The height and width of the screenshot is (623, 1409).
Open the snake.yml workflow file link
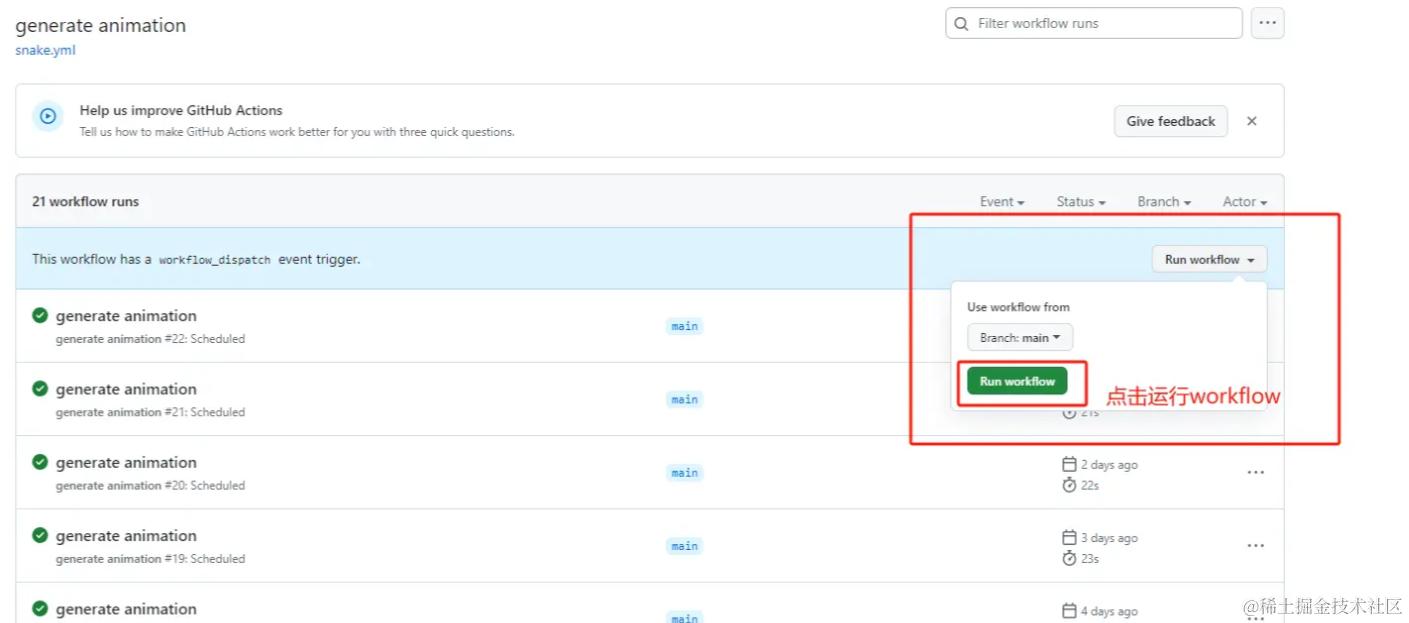45,50
